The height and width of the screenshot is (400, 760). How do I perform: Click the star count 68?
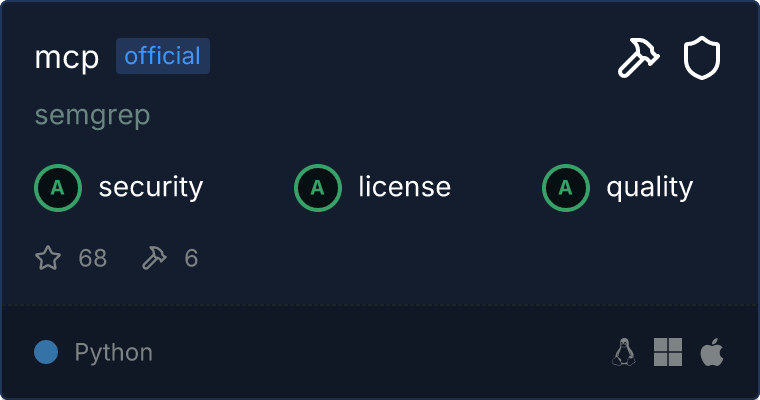(x=92, y=259)
